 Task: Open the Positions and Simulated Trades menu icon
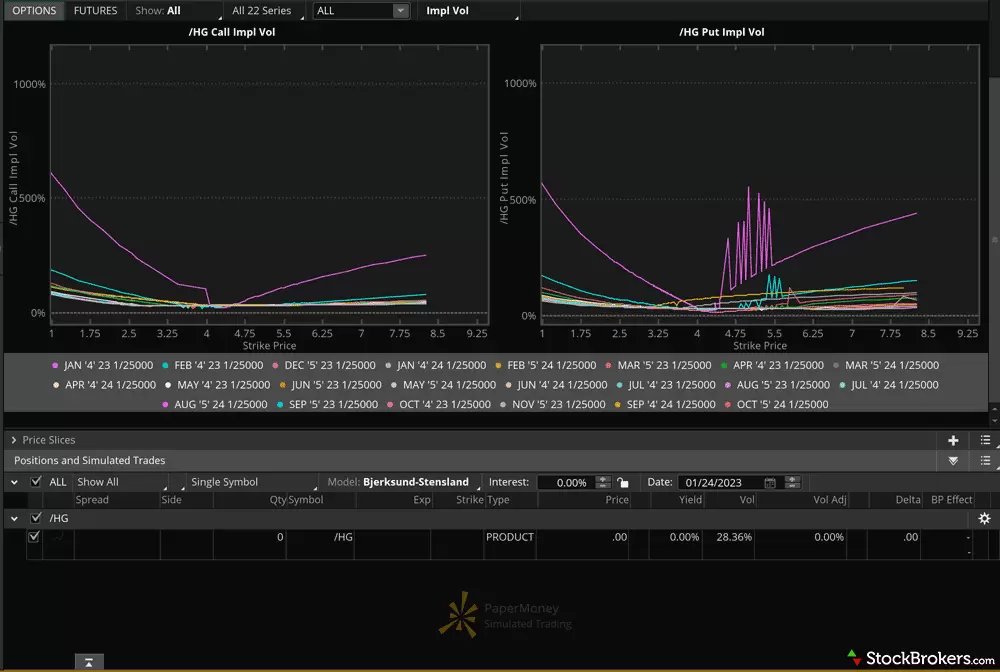[985, 461]
